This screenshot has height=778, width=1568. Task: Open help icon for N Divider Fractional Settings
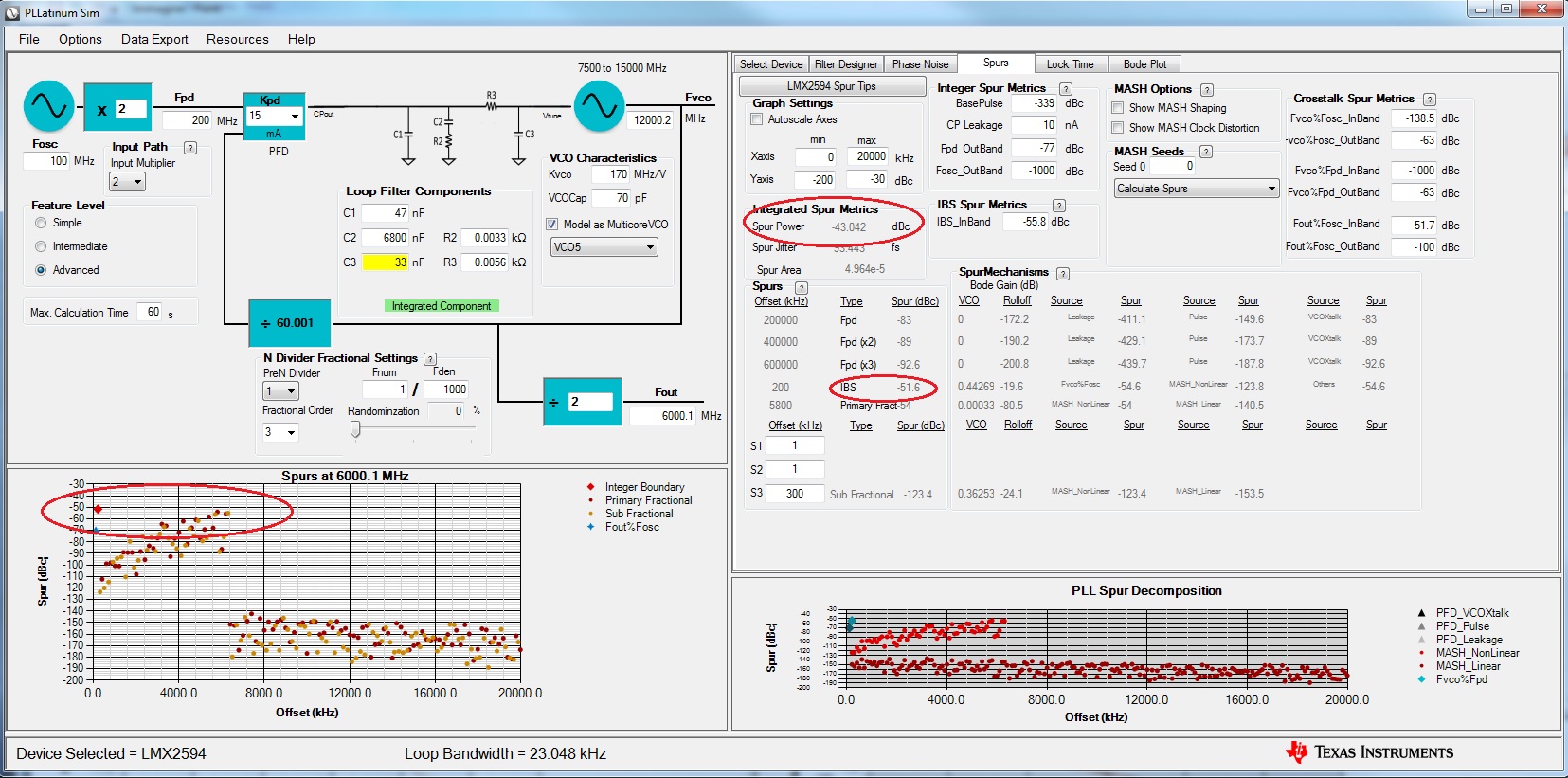point(430,359)
